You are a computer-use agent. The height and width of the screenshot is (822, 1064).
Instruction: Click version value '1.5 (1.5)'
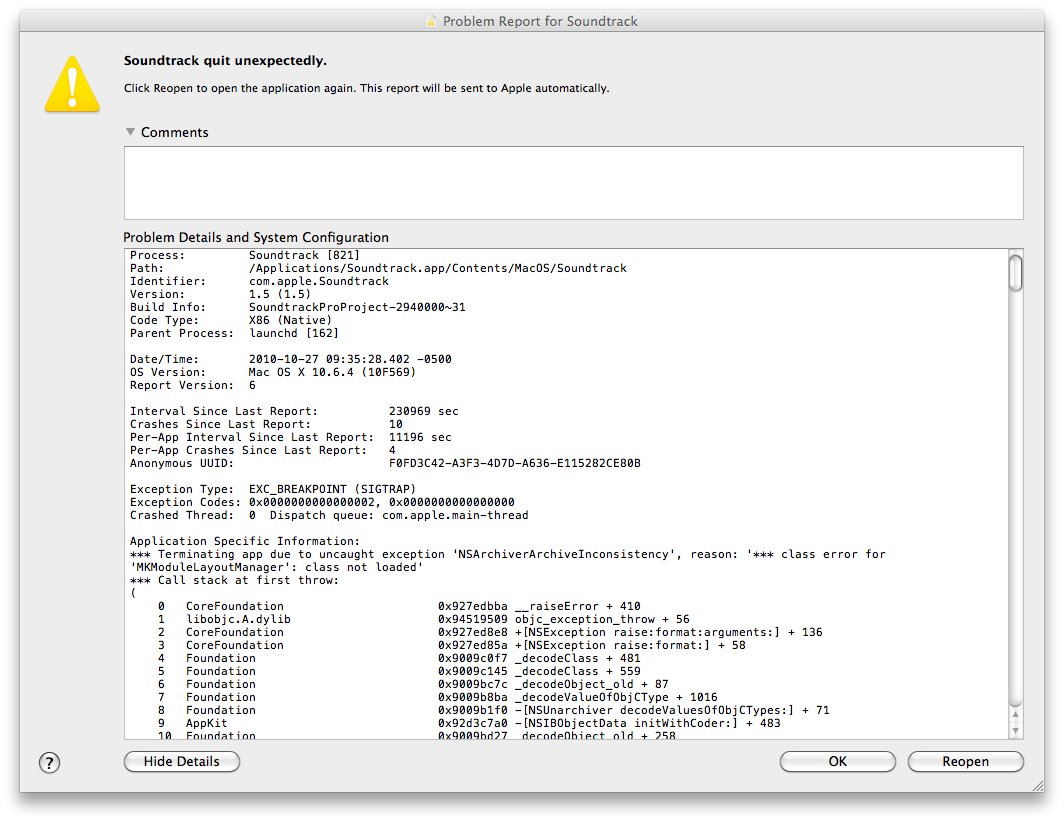pyautogui.click(x=280, y=294)
